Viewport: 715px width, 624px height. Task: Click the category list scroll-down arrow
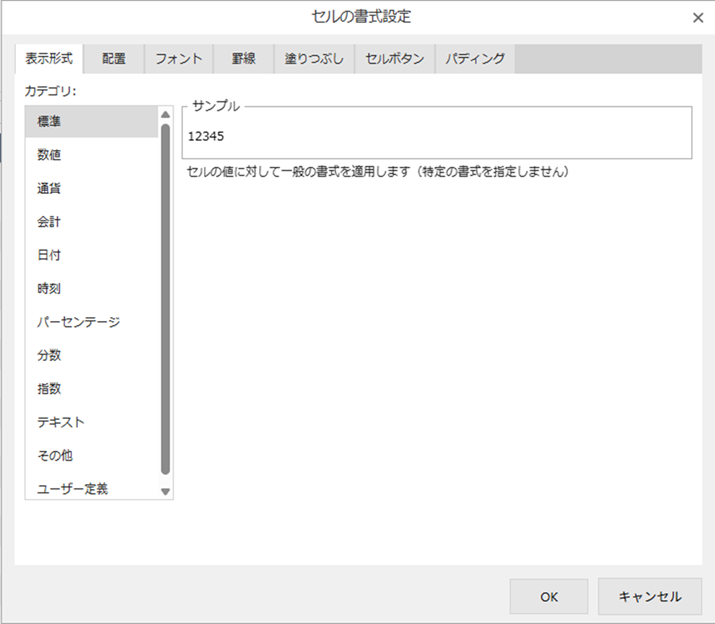click(166, 491)
